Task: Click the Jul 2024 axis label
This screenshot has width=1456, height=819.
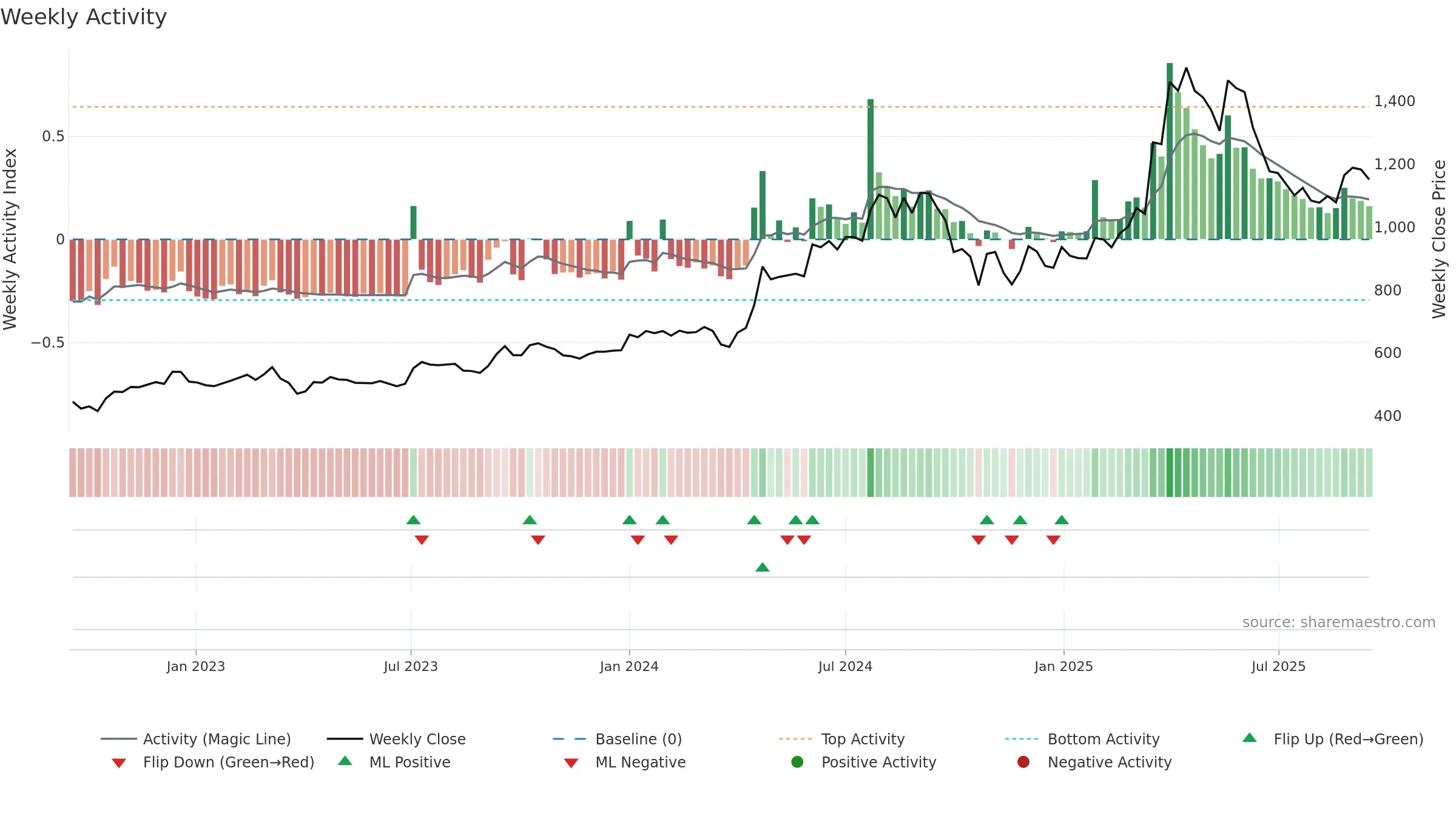Action: click(845, 666)
